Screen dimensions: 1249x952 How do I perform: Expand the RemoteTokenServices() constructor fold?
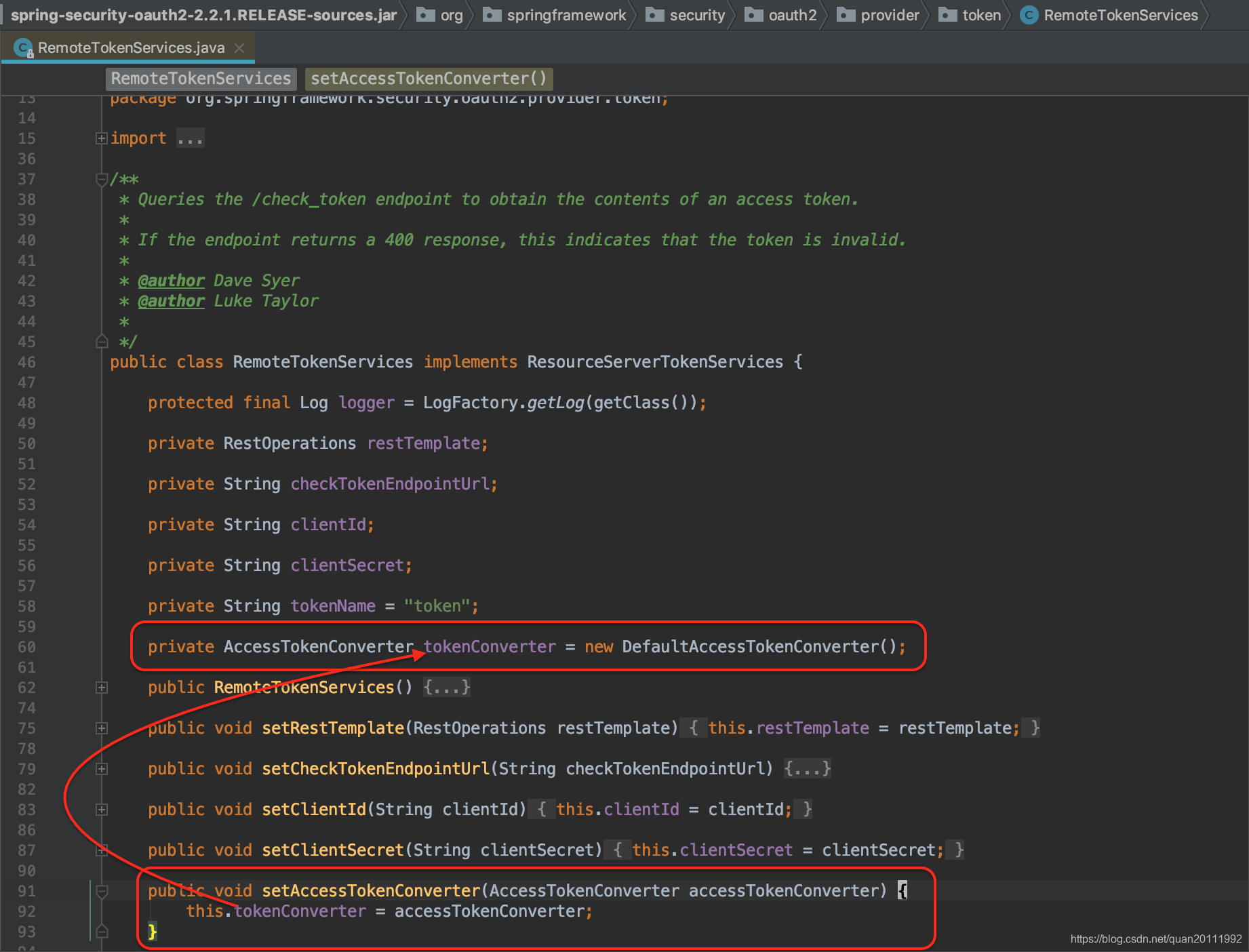pos(102,688)
